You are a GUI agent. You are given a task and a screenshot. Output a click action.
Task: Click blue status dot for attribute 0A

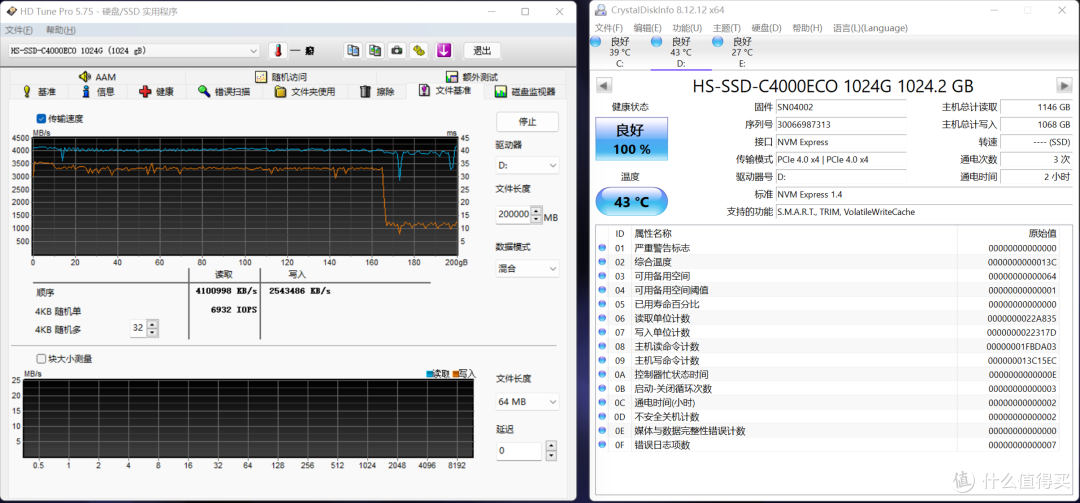click(602, 375)
